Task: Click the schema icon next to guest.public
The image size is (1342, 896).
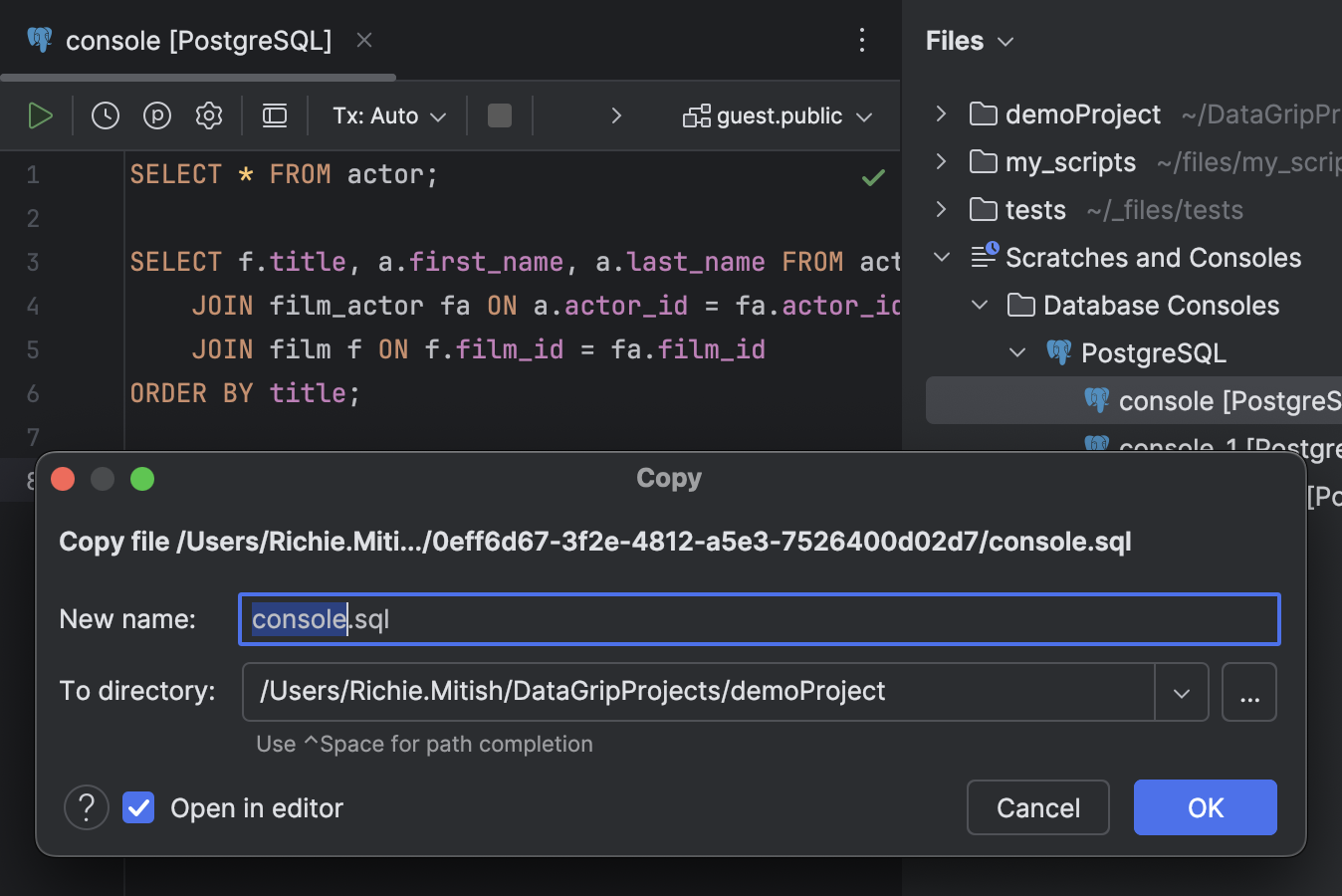Action: 698,114
